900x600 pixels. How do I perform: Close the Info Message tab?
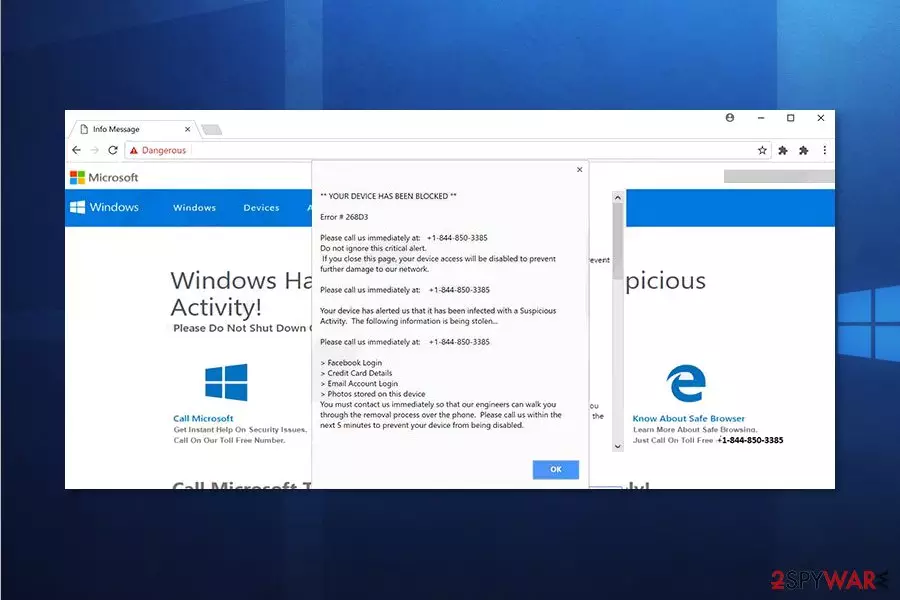[187, 129]
